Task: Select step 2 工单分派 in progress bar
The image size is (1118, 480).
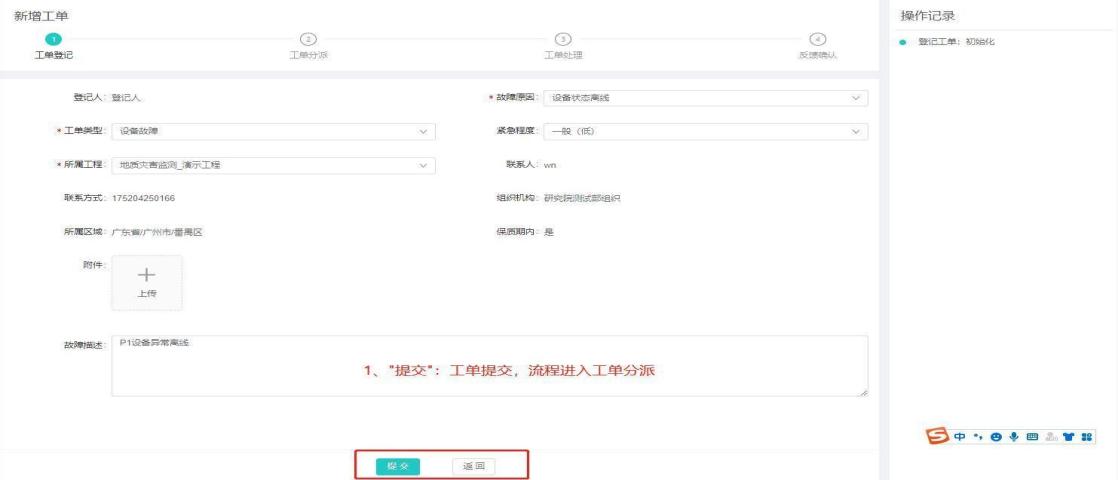Action: 308,38
